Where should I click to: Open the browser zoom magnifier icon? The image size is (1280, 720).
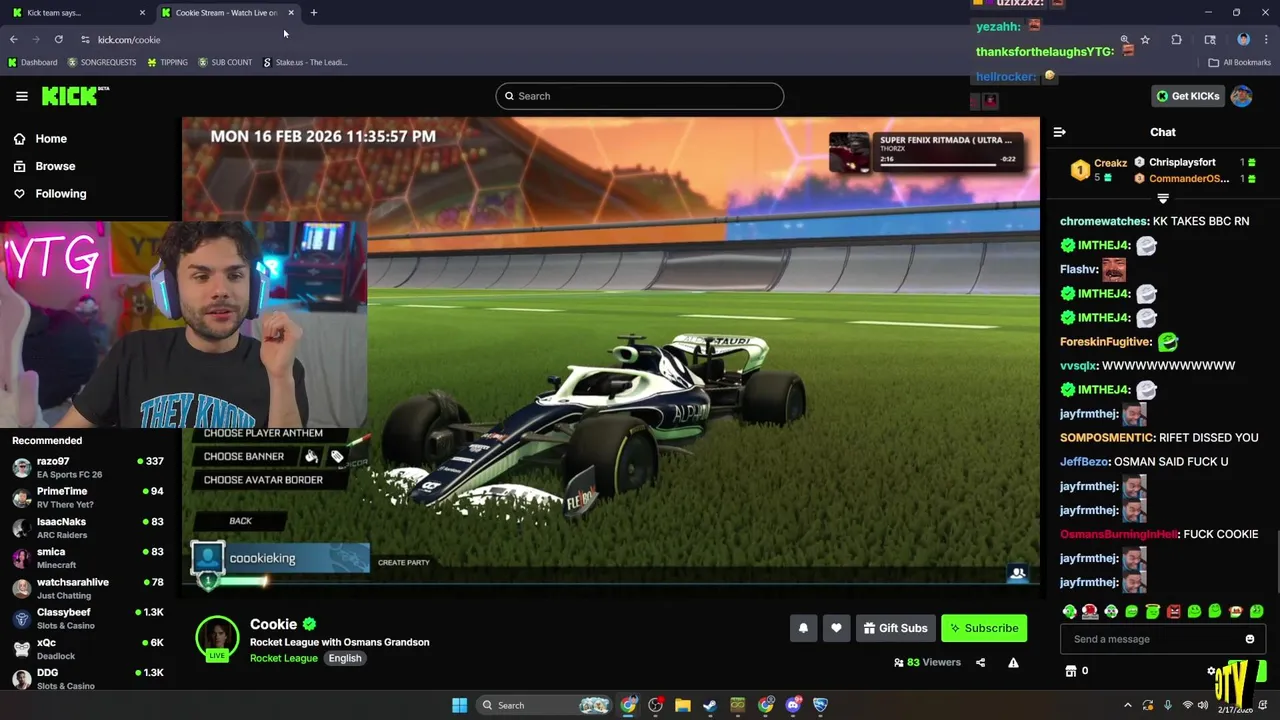tap(1125, 40)
